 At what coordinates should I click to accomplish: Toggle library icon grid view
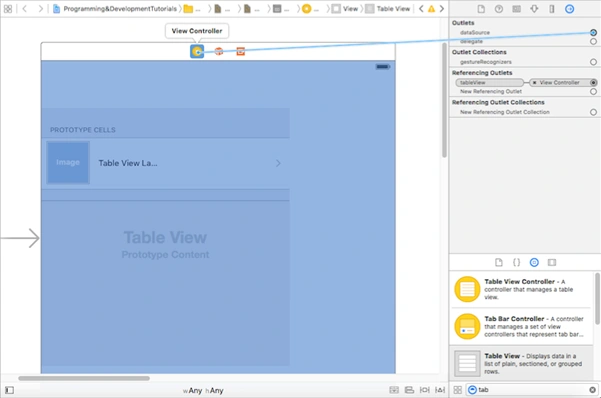(x=457, y=390)
